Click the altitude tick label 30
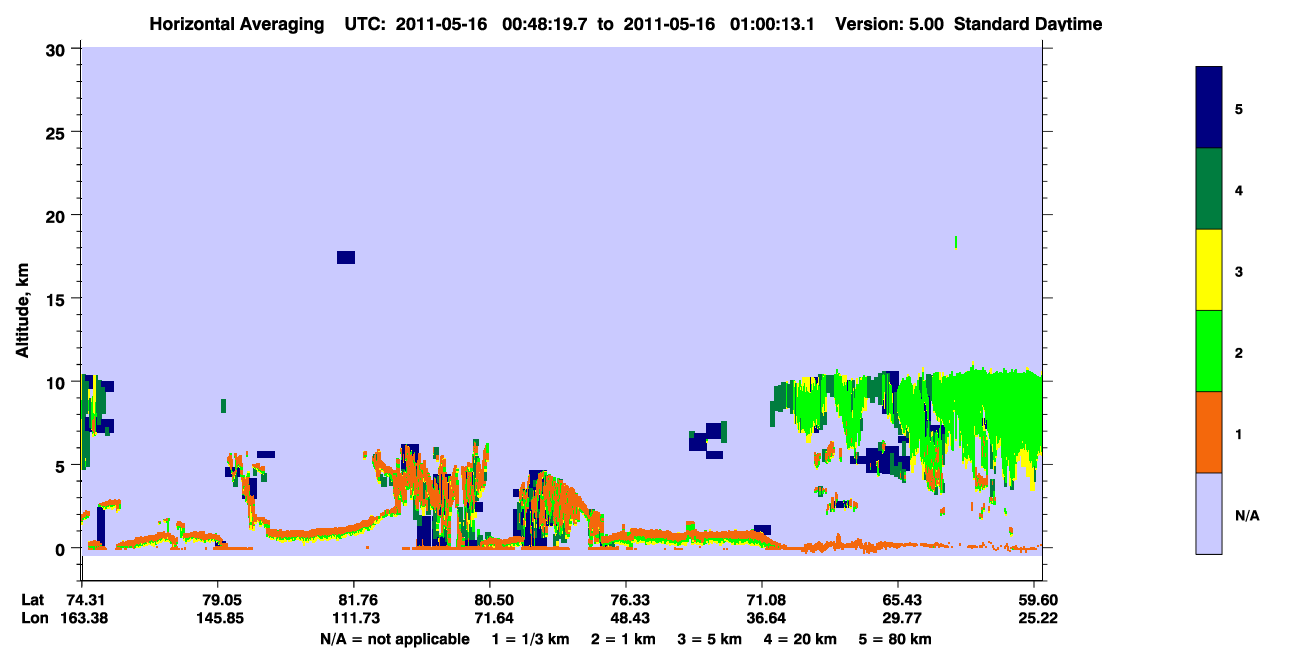1300x667 pixels. coord(58,50)
